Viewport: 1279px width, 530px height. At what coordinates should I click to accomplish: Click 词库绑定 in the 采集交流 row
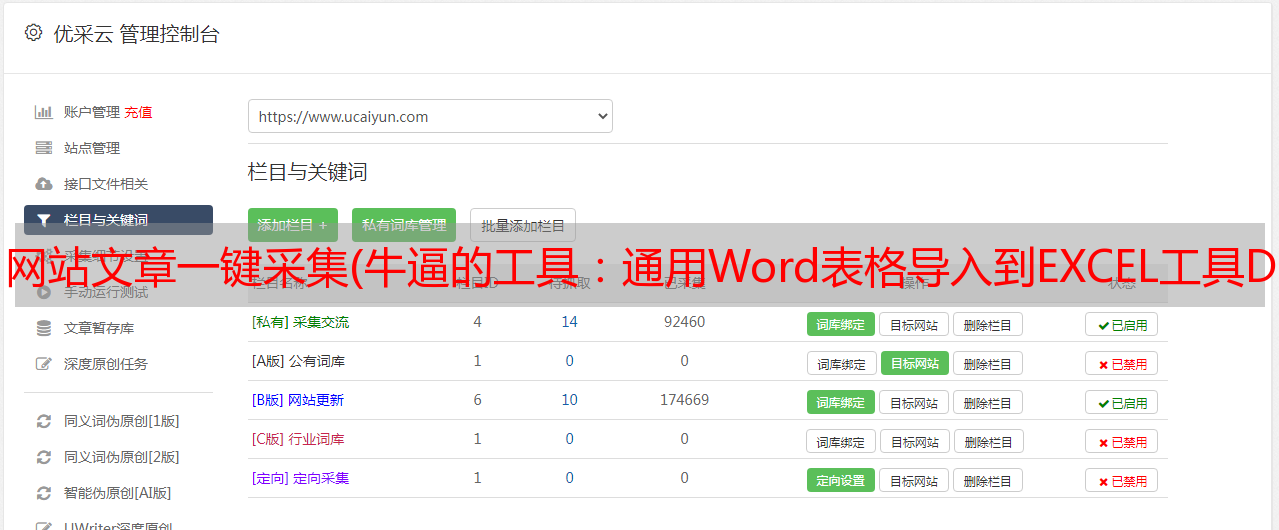pyautogui.click(x=841, y=324)
